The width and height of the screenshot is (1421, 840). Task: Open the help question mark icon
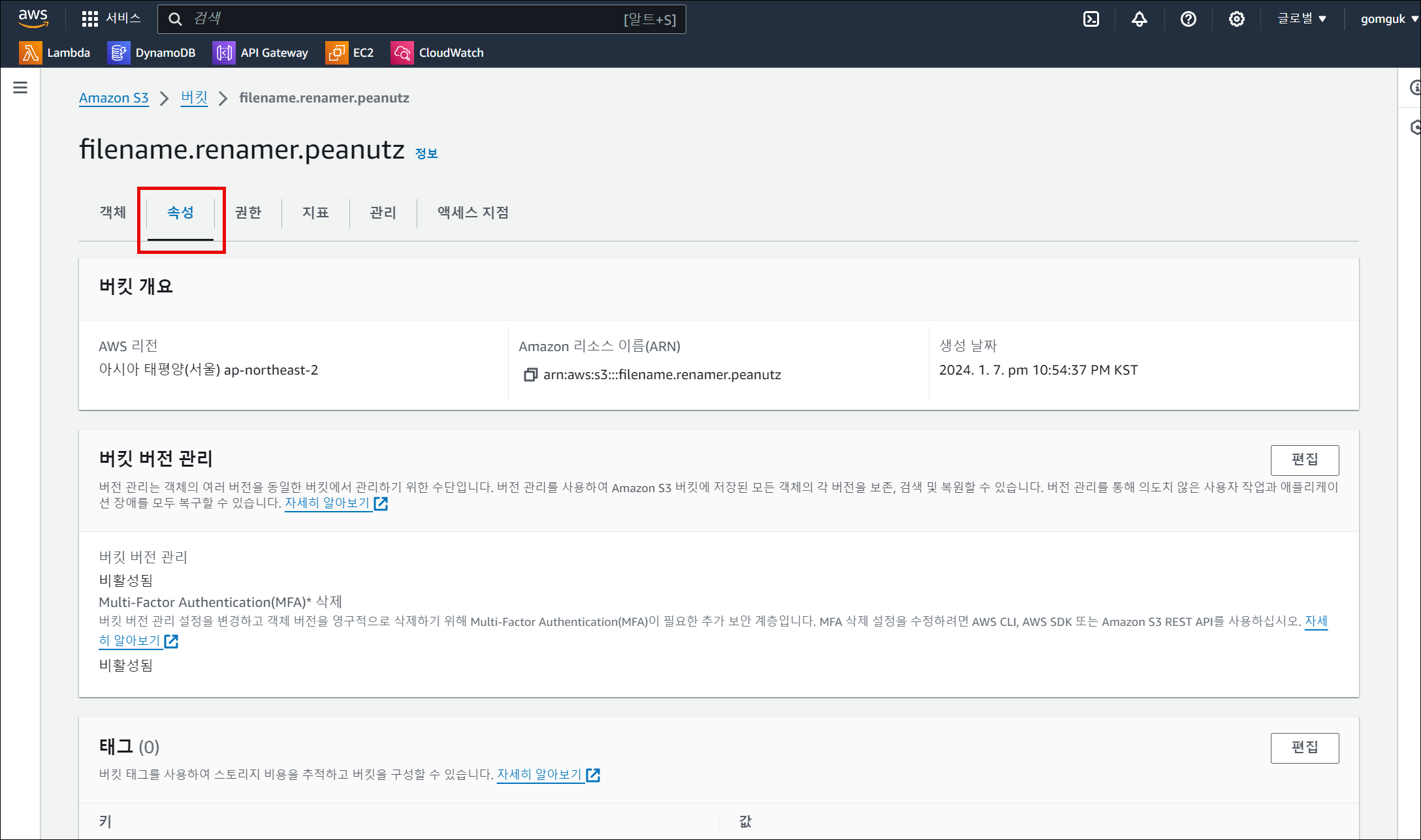coord(1188,19)
